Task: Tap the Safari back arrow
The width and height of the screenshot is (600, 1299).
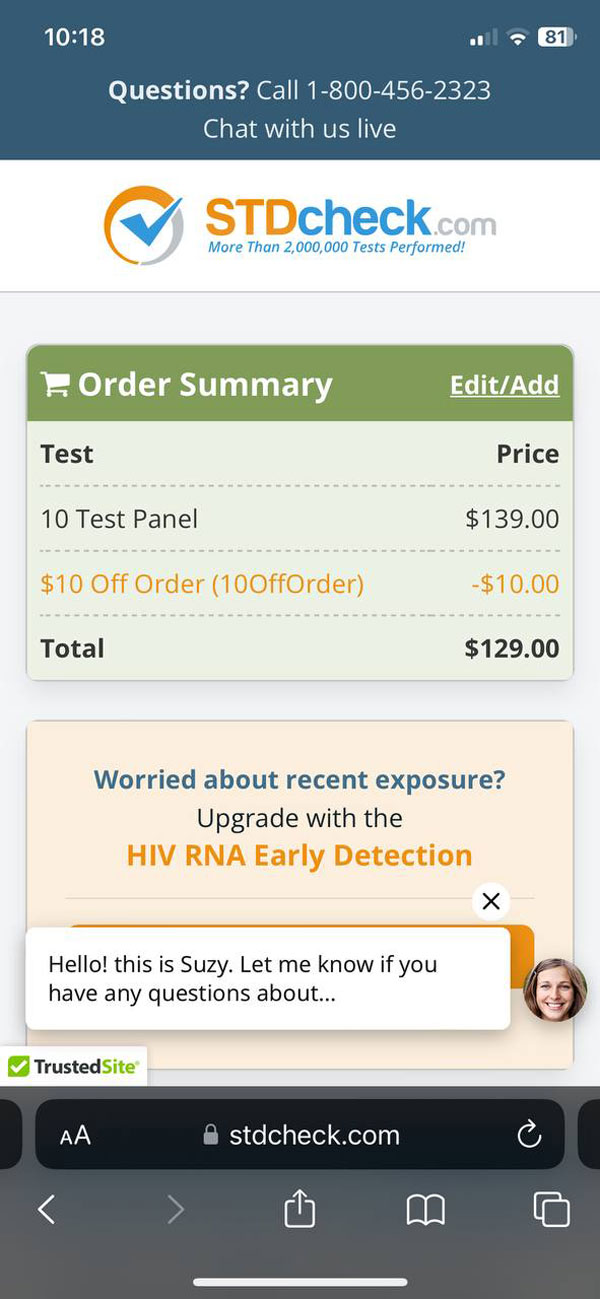Action: click(46, 1209)
